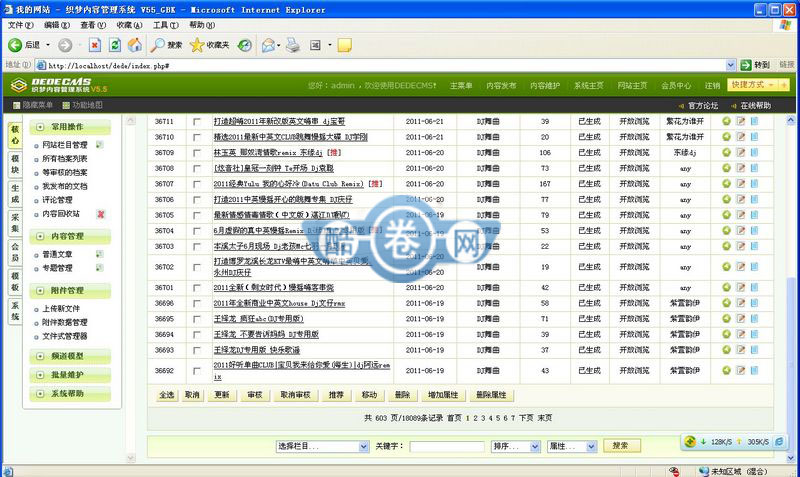This screenshot has height=477, width=800.
Task: Click the IE Refresh page icon
Action: tap(115, 45)
